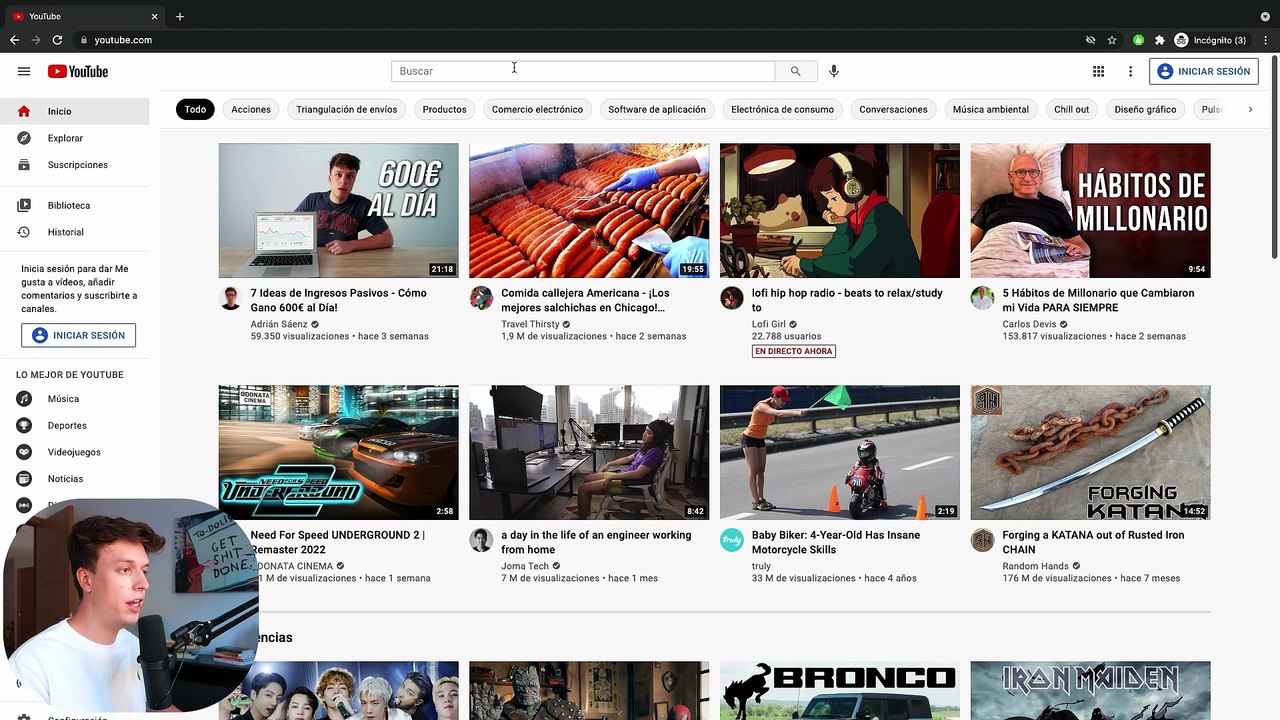Open Travel Thirsty channel avatar
Image resolution: width=1280 pixels, height=720 pixels.
(x=481, y=298)
